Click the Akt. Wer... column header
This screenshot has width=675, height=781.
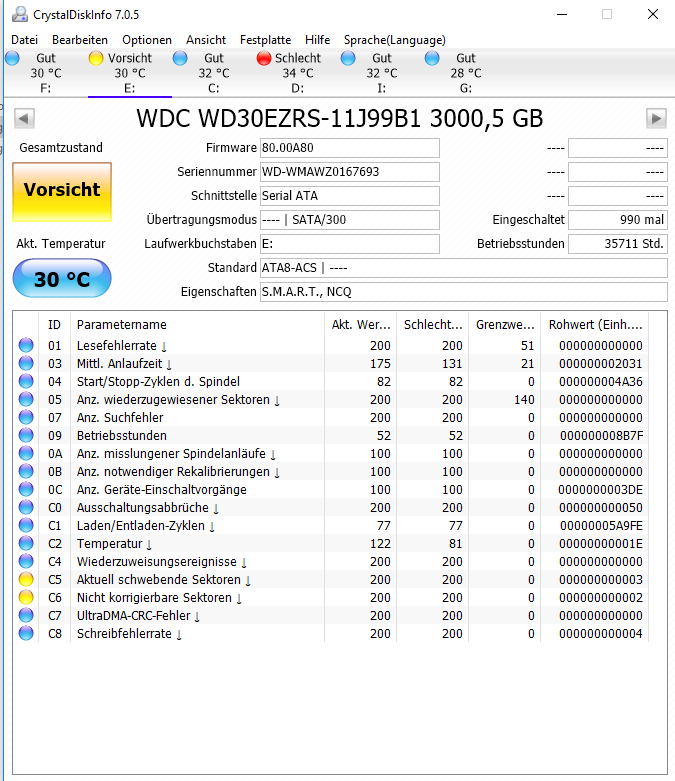click(x=361, y=325)
